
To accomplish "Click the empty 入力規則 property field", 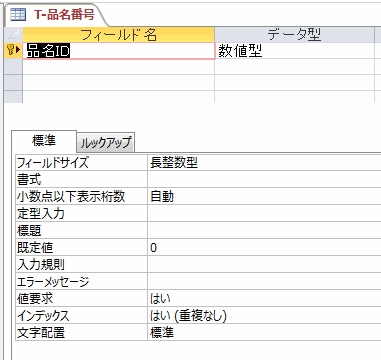I will click(264, 265).
